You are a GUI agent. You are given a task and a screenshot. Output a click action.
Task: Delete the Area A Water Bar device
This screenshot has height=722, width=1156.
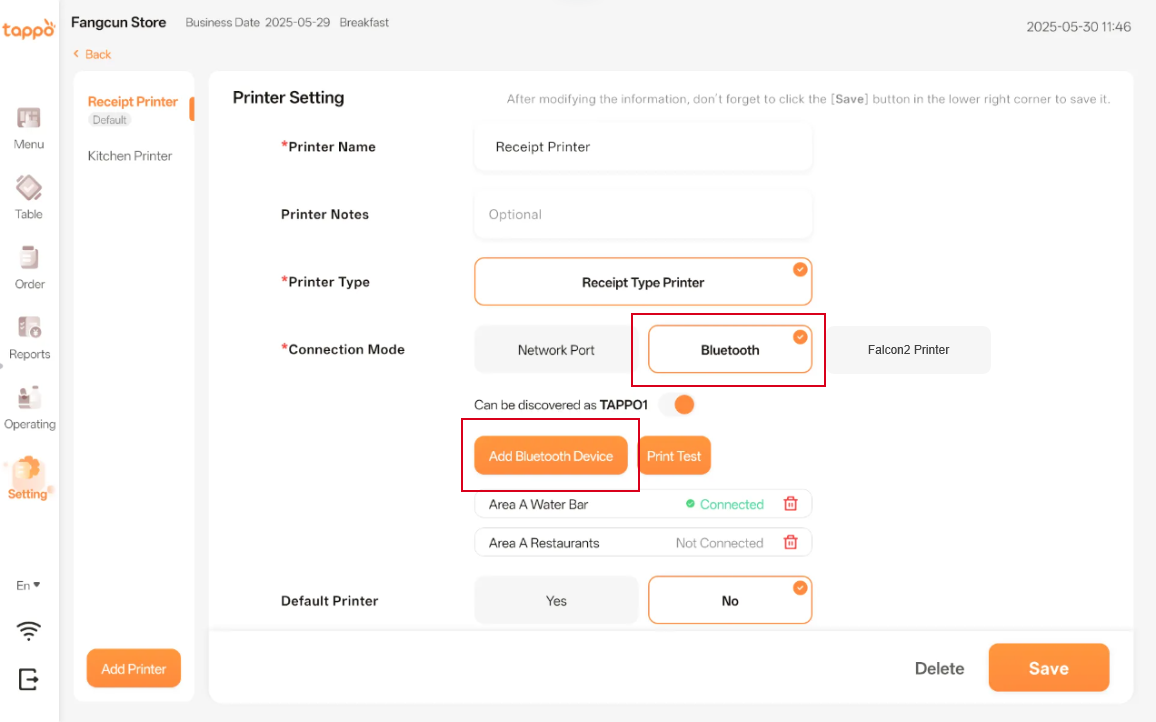click(790, 504)
